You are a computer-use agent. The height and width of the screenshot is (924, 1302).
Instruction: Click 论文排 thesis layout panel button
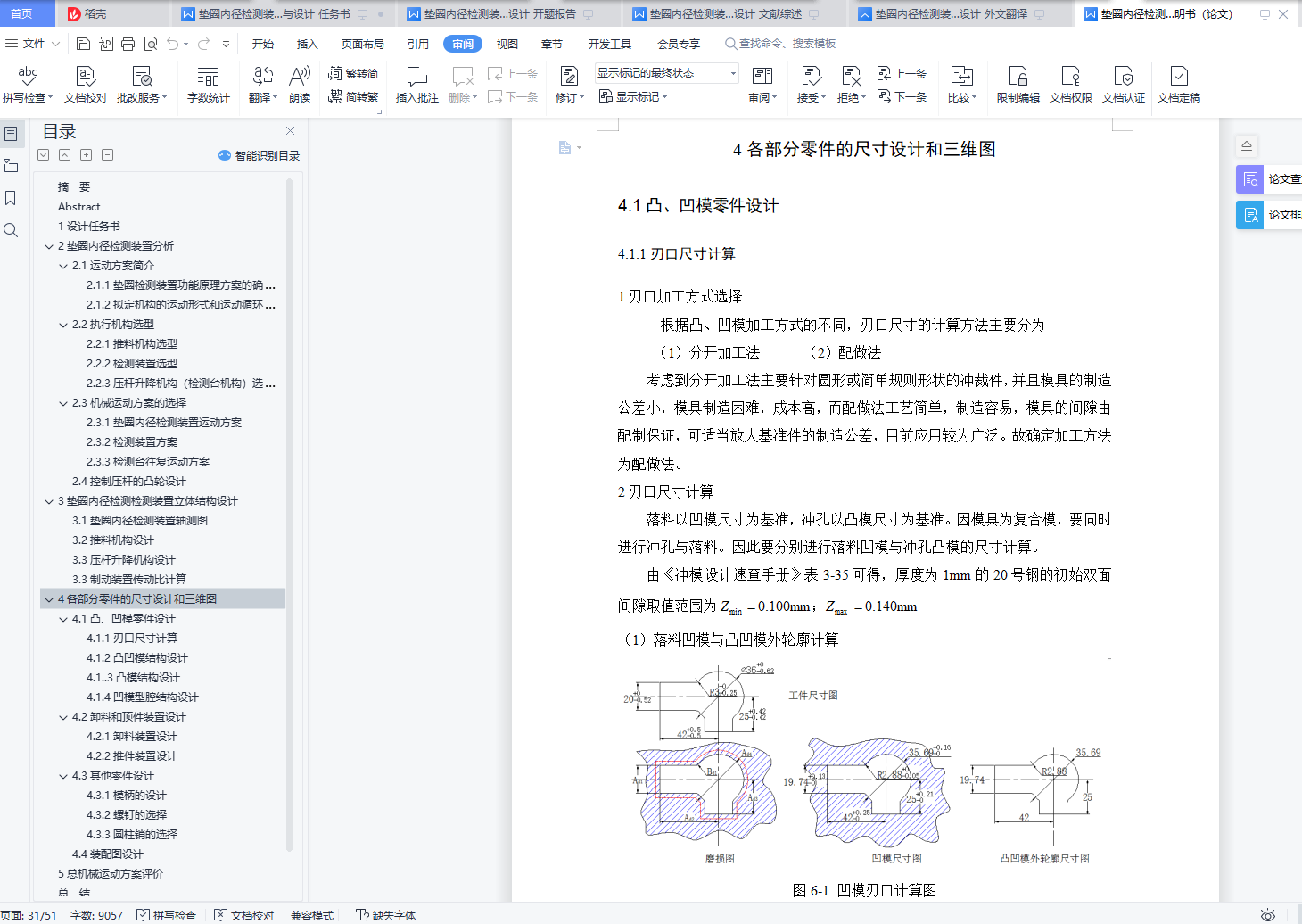(1268, 215)
